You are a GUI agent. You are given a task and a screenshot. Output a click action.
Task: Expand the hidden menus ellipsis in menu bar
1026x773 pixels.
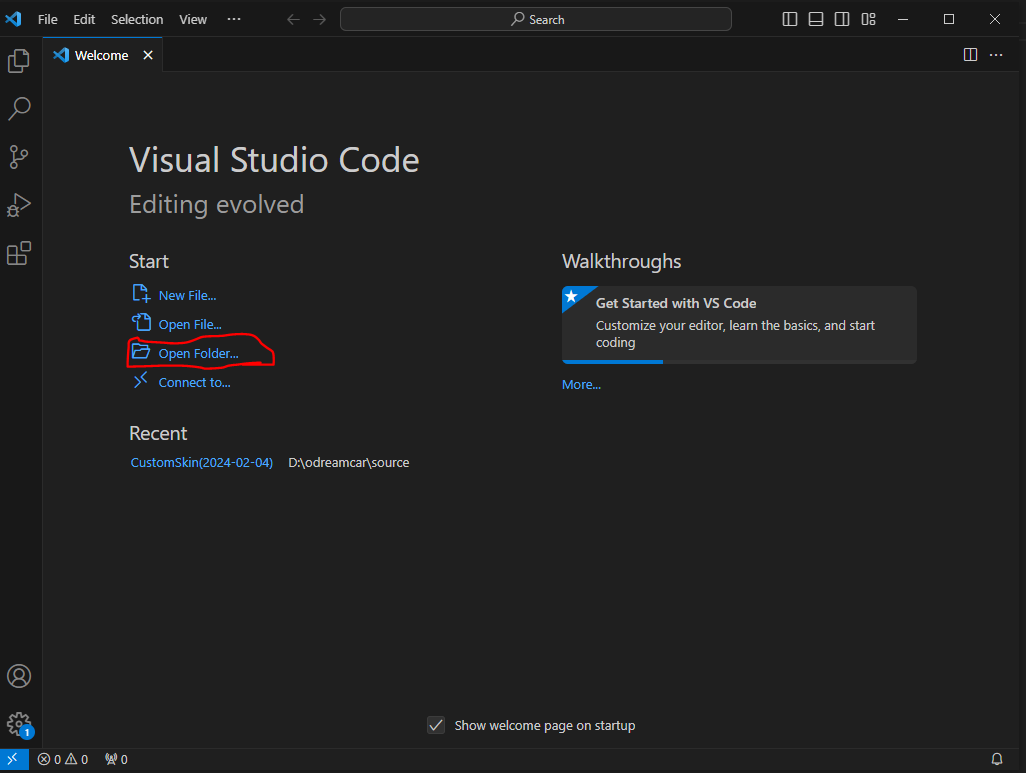(x=234, y=20)
